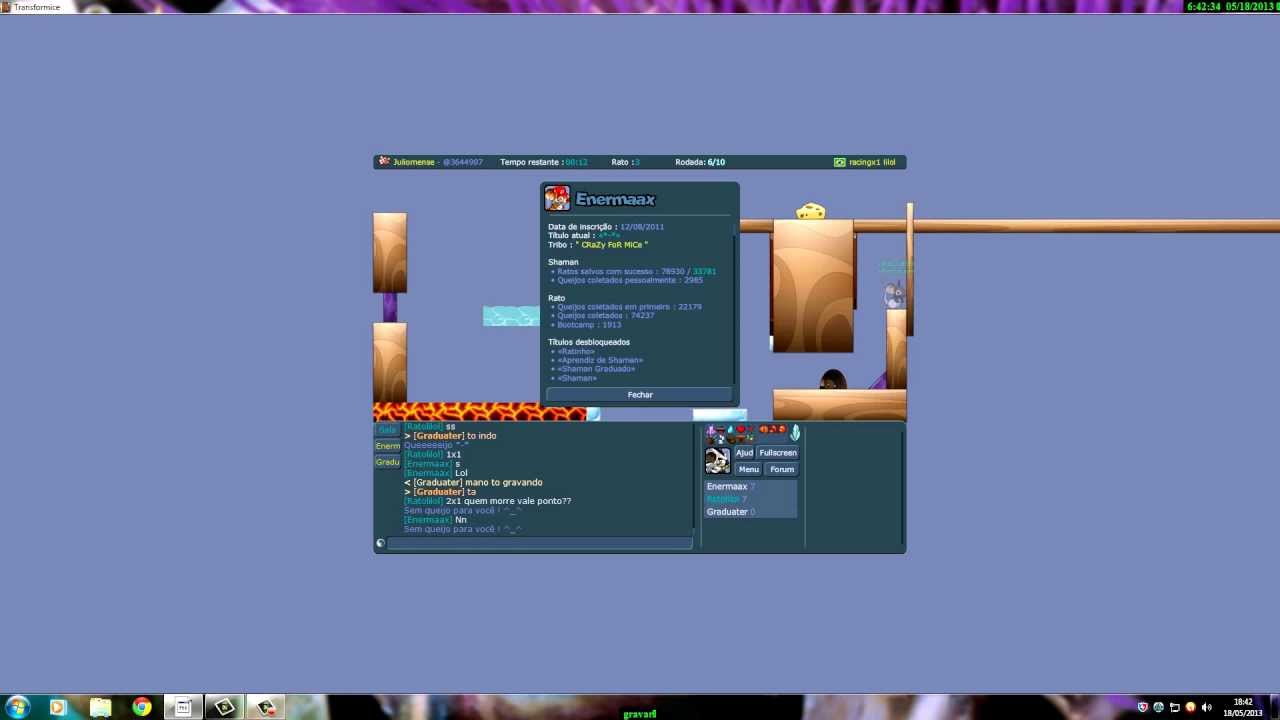Click [Graduater] name in 'mano to gravando' message
This screenshot has height=720, width=1280.
tap(438, 483)
